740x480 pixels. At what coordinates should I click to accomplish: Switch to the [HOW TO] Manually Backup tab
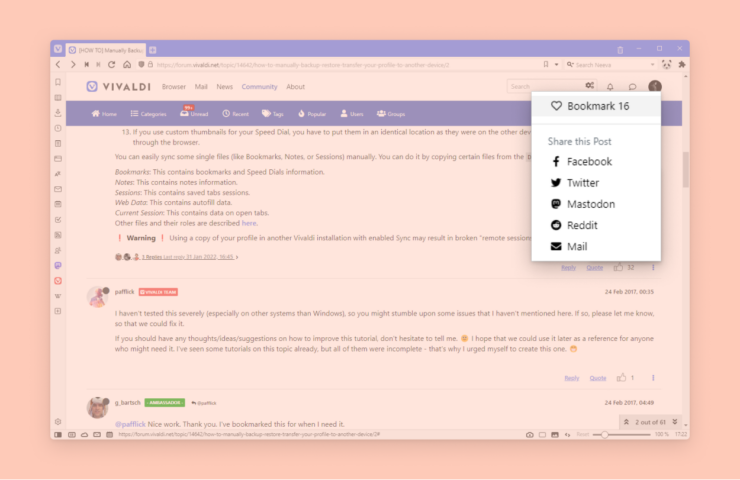pos(106,50)
